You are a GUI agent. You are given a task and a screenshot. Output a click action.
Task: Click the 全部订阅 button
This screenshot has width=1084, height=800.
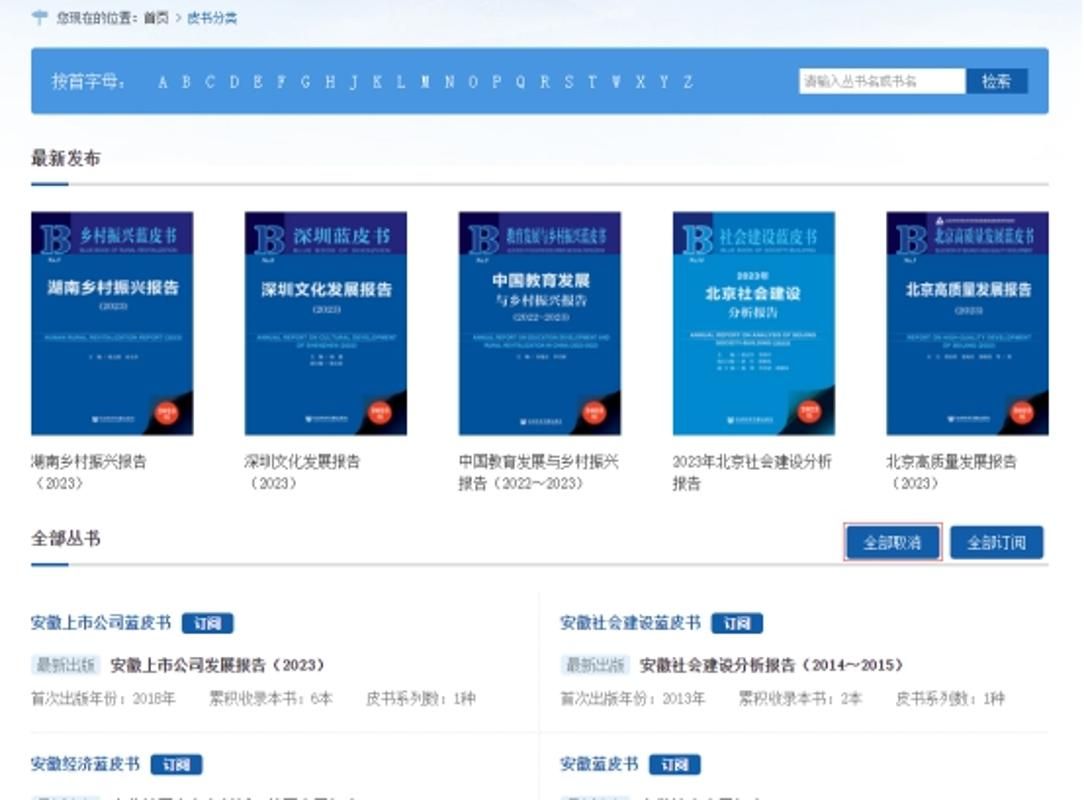996,542
